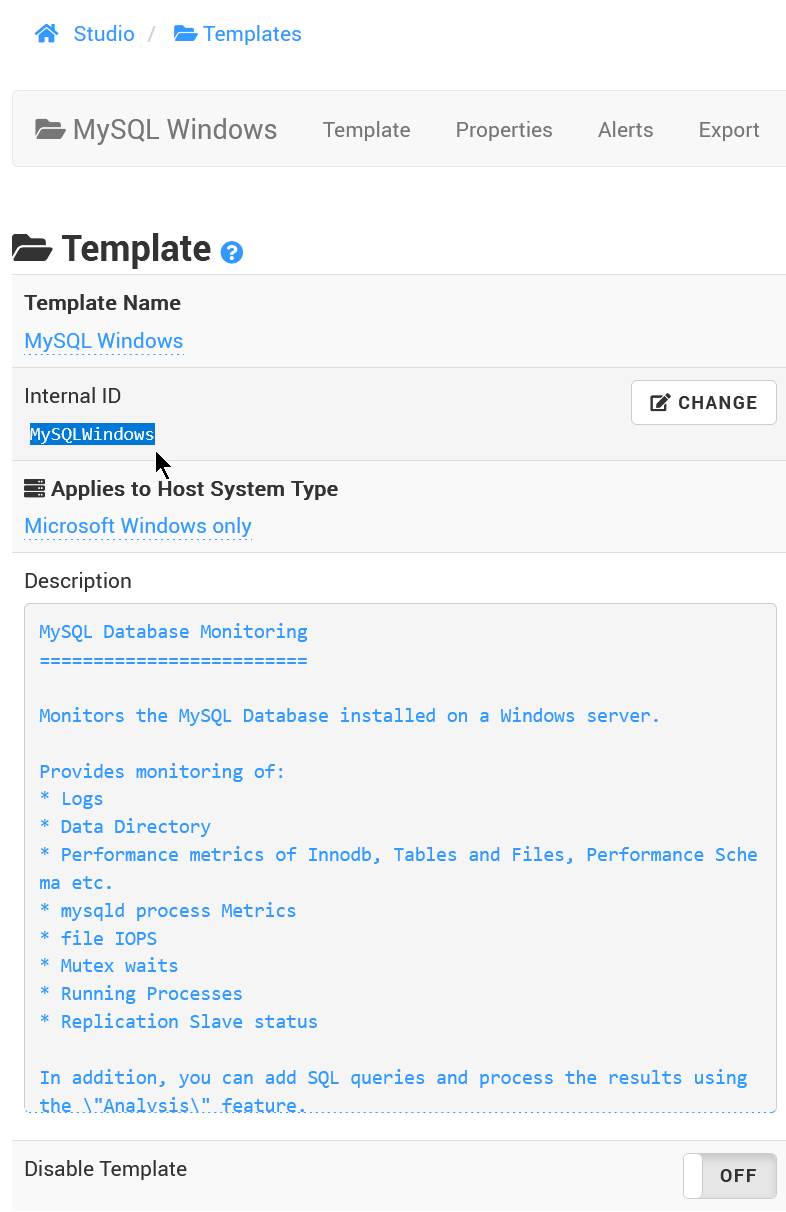Switch to the Properties tab
This screenshot has height=1212, width=786.
[x=504, y=130]
